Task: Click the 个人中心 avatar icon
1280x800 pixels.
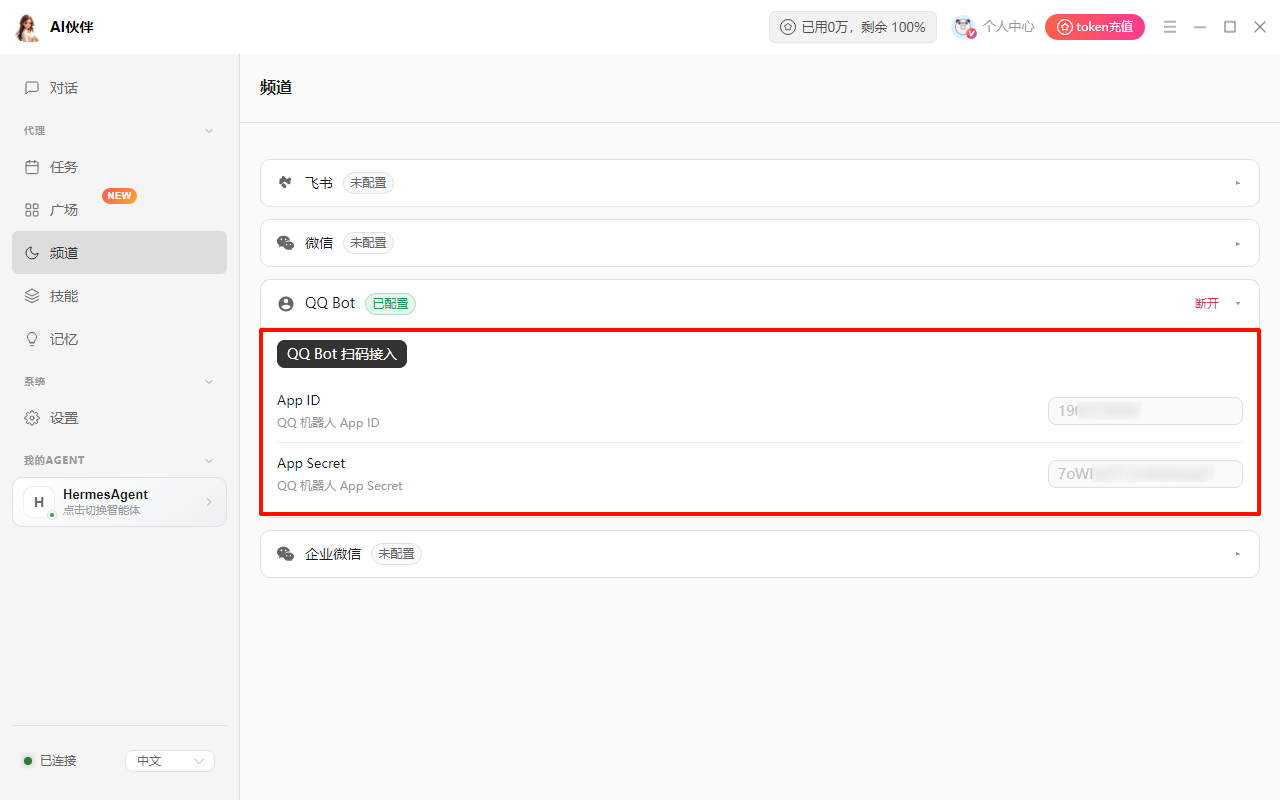Action: [964, 27]
